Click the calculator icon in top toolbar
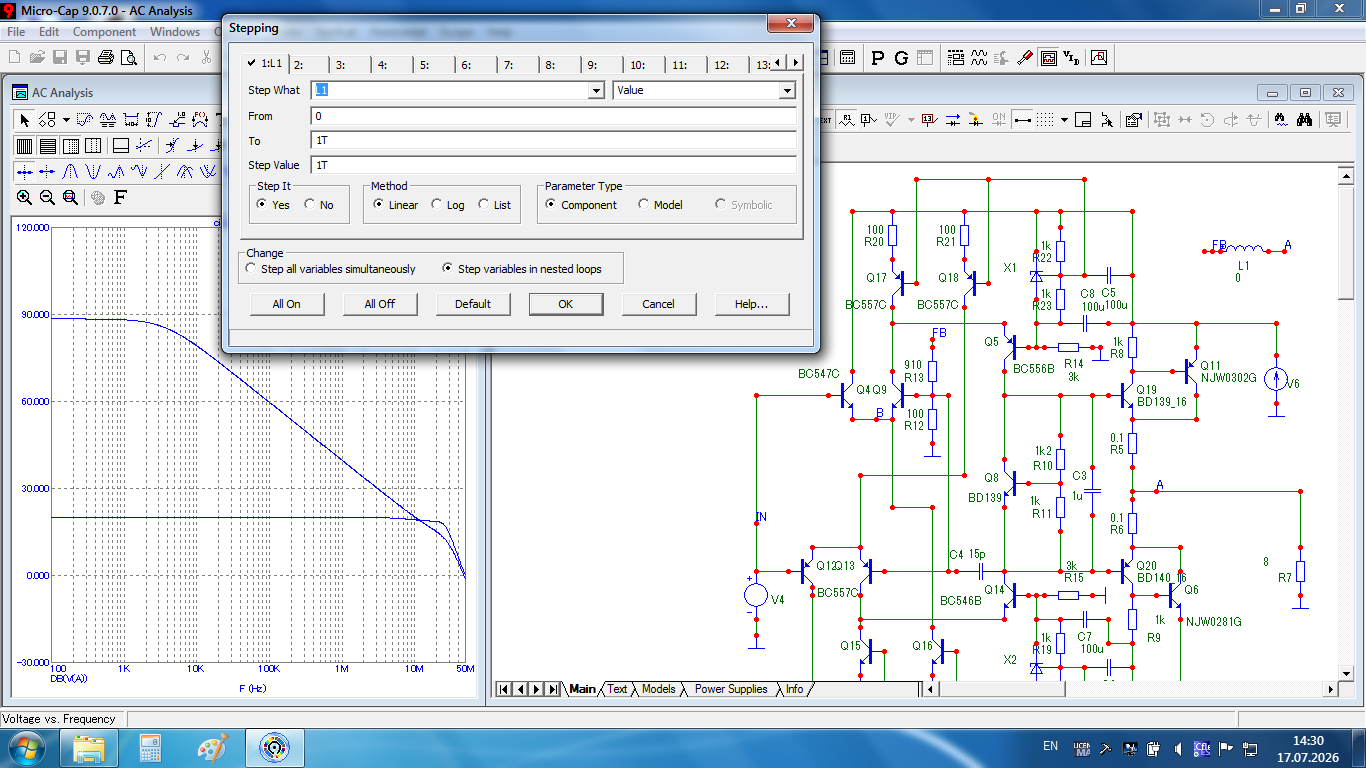Image resolution: width=1366 pixels, height=768 pixels. (x=848, y=58)
